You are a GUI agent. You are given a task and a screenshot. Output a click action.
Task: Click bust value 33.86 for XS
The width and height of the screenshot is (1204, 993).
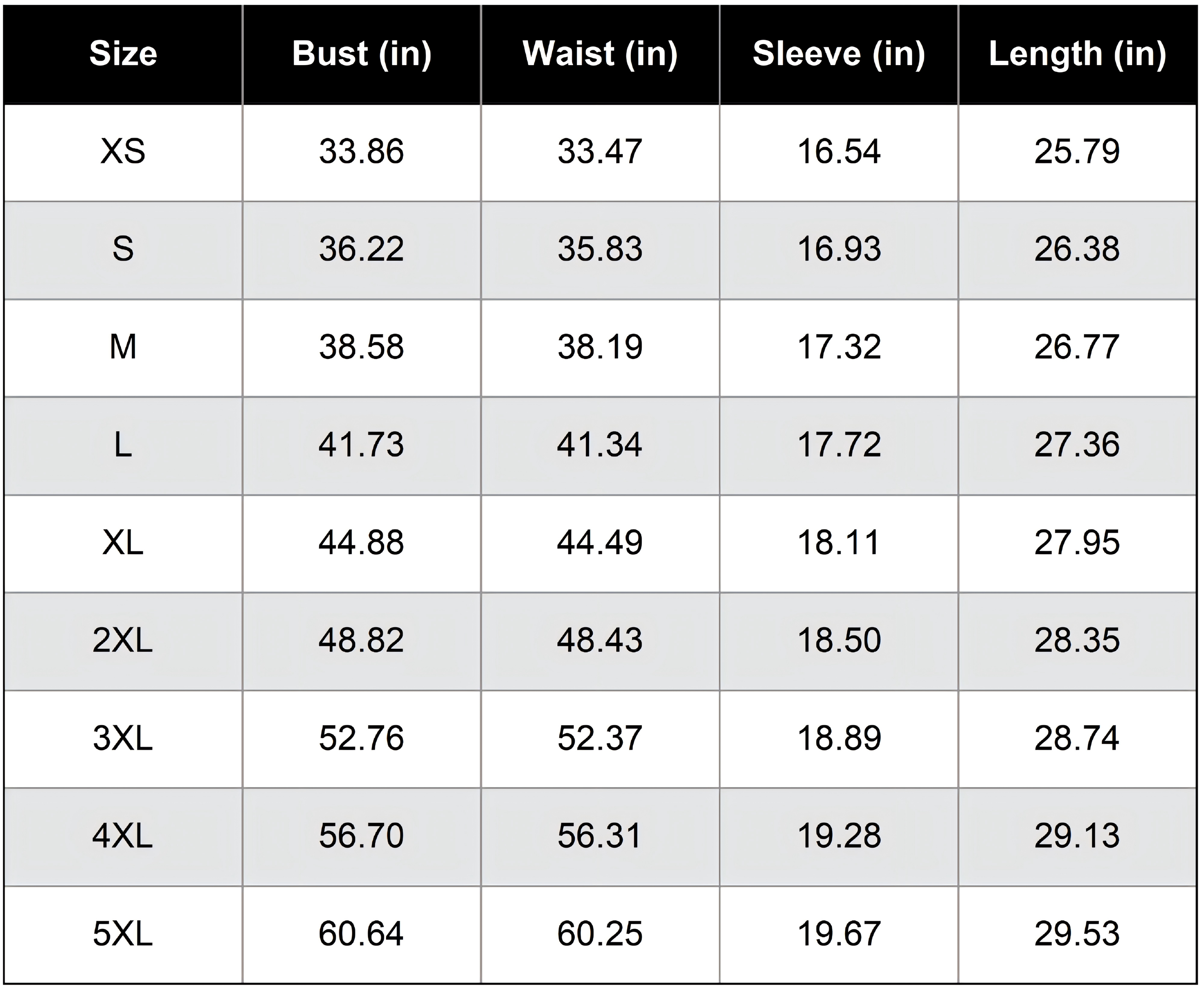[x=361, y=153]
